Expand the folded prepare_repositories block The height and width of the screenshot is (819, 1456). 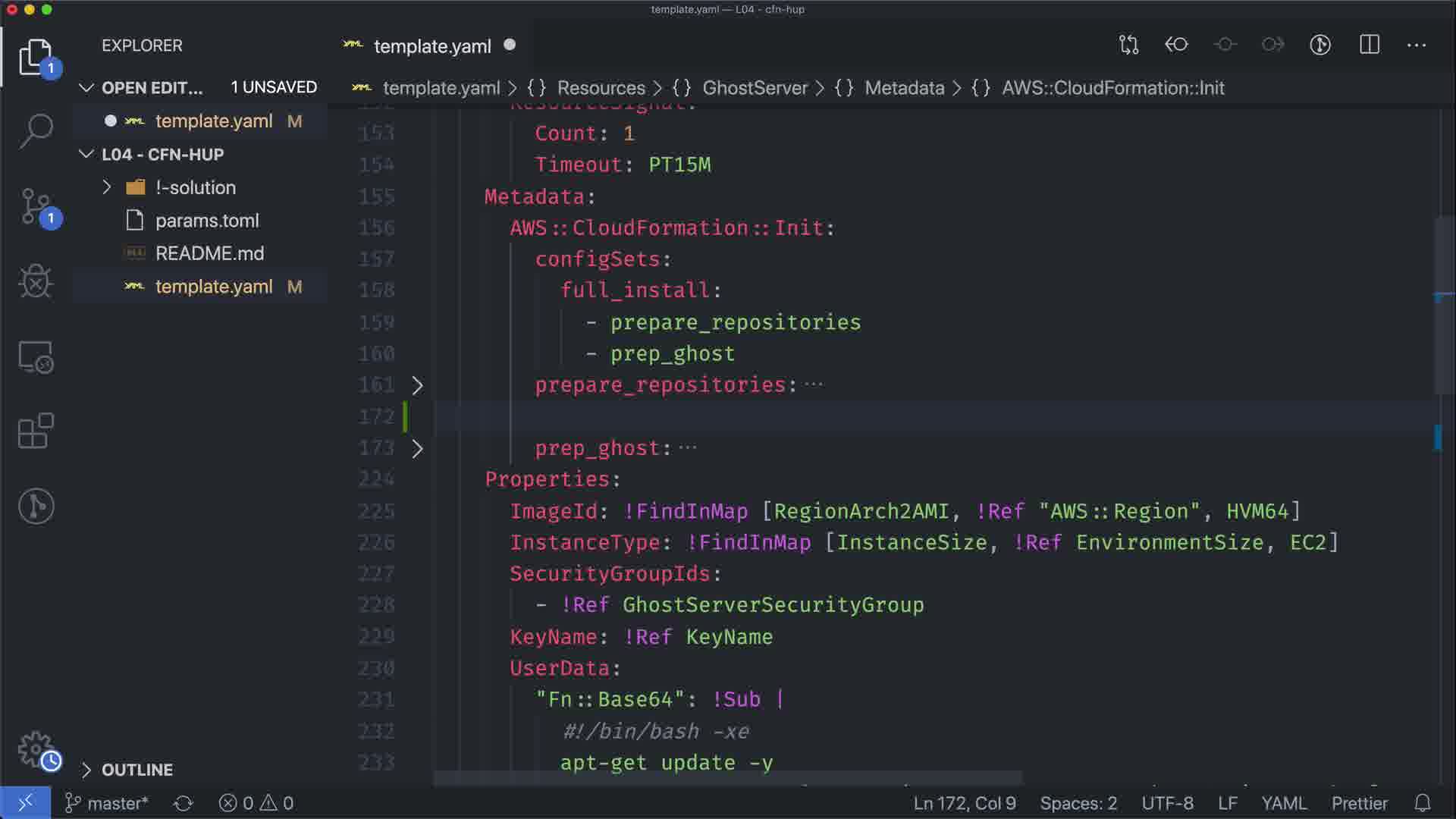[x=417, y=385]
